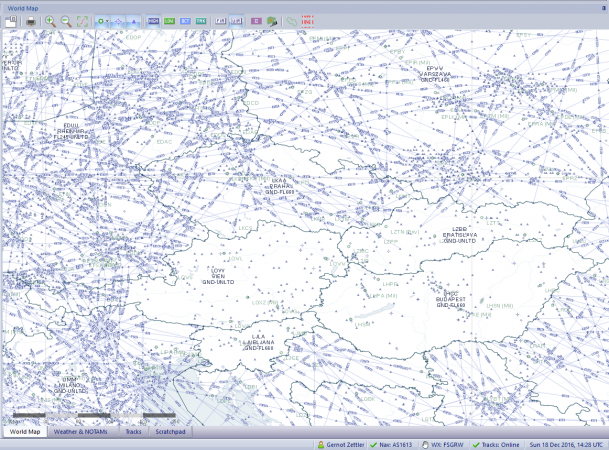This screenshot has width=609, height=450.
Task: Click the red LIVE traffic icon
Action: pos(307,20)
